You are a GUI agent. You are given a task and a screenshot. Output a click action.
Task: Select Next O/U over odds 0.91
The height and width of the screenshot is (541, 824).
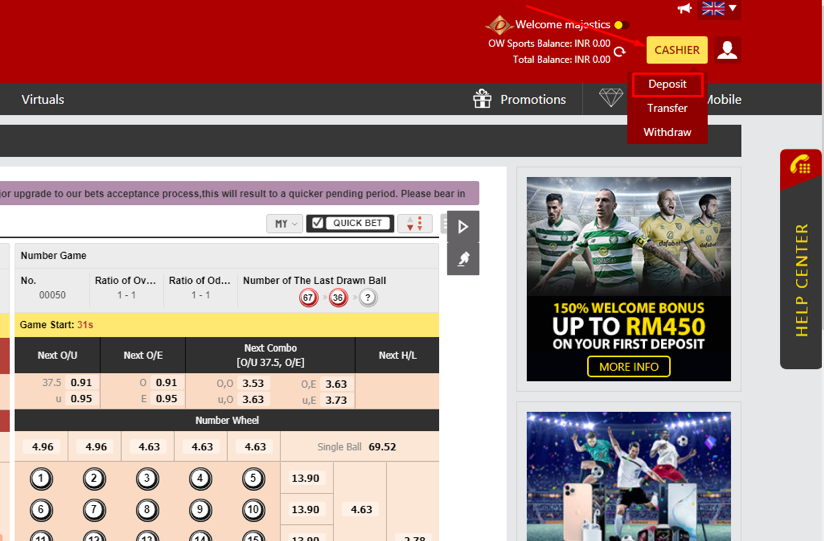pos(81,382)
